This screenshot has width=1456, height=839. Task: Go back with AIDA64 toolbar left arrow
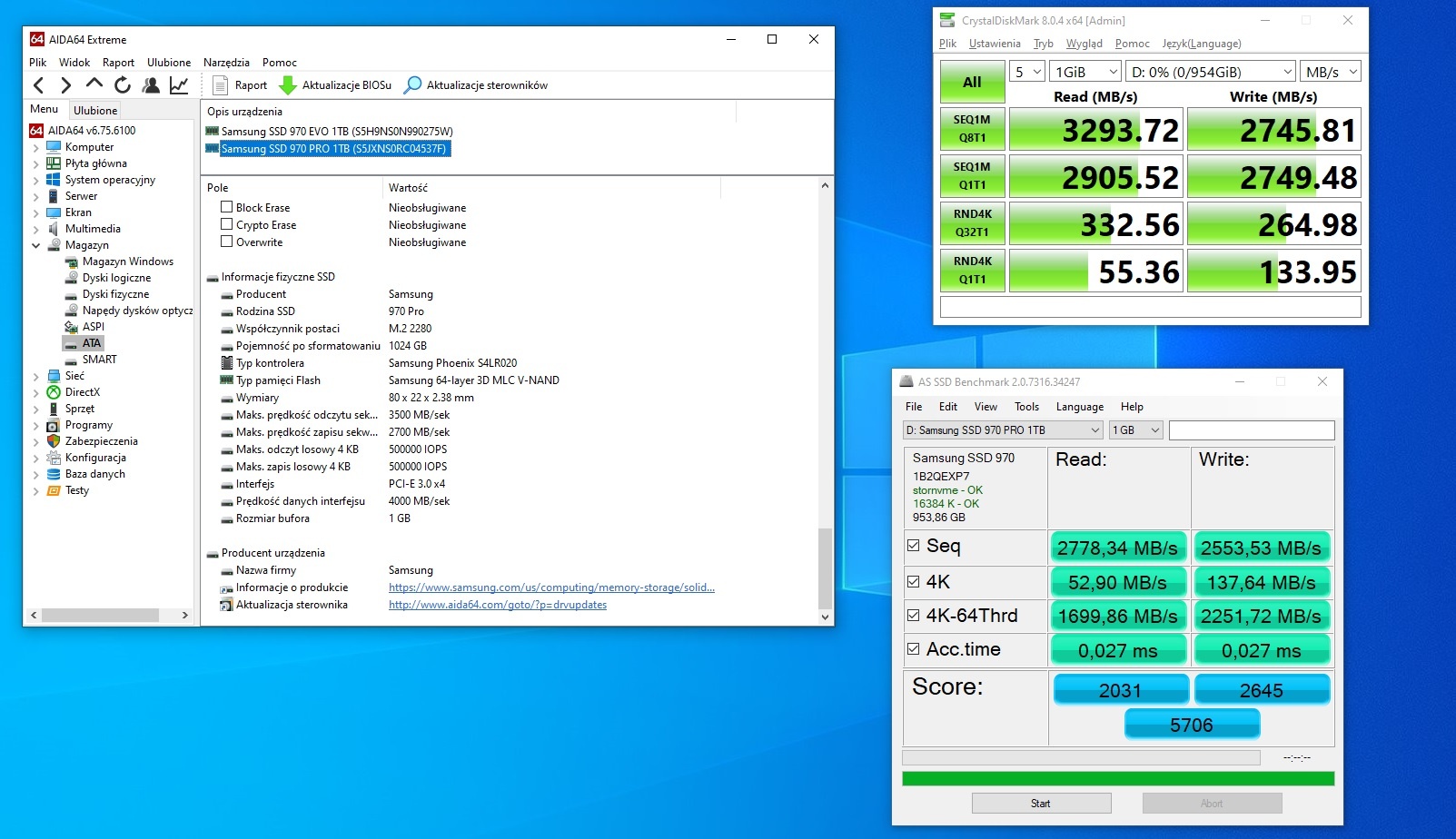click(38, 85)
